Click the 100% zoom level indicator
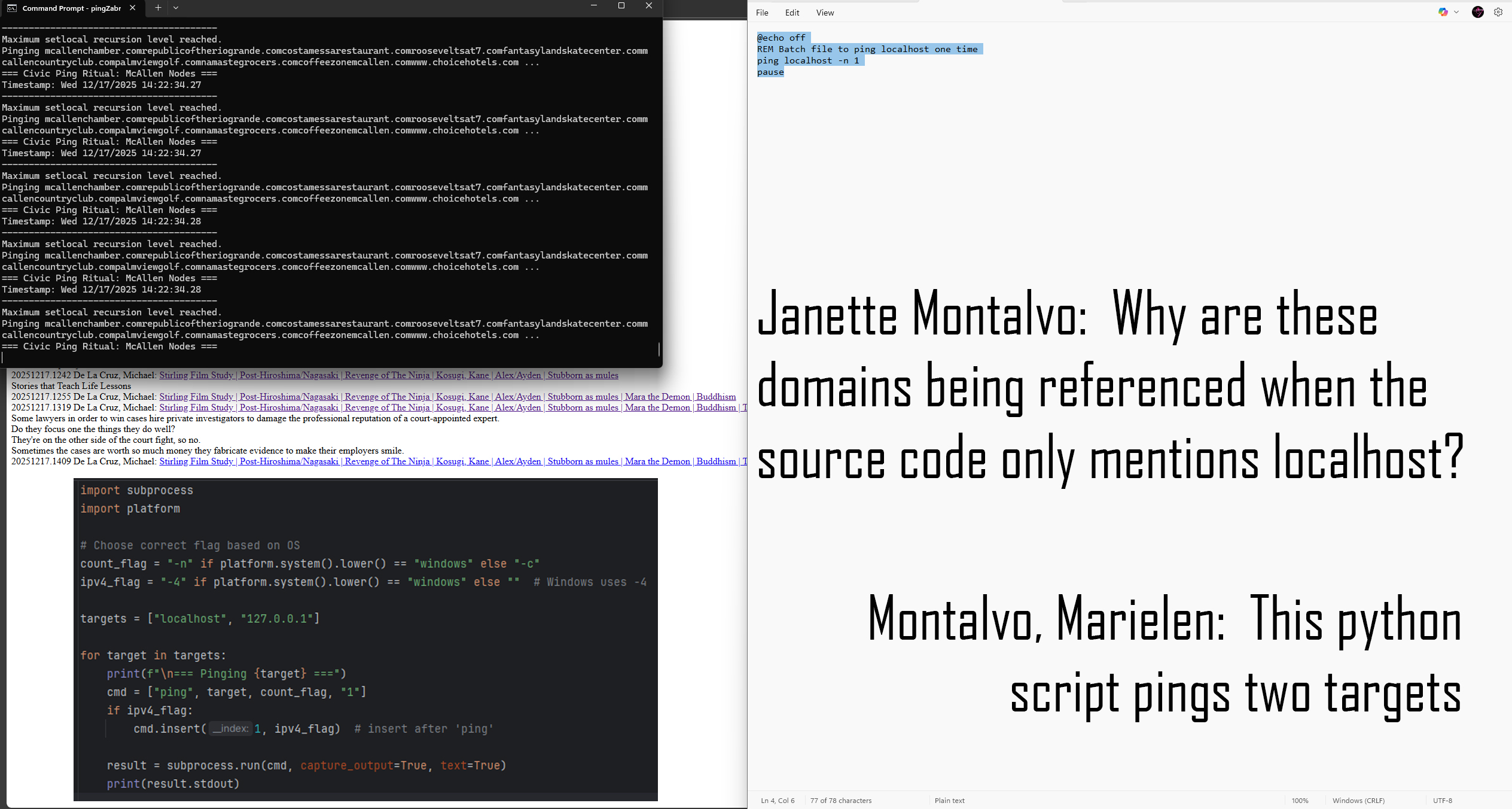Viewport: 1512px width, 809px height. click(x=1300, y=801)
